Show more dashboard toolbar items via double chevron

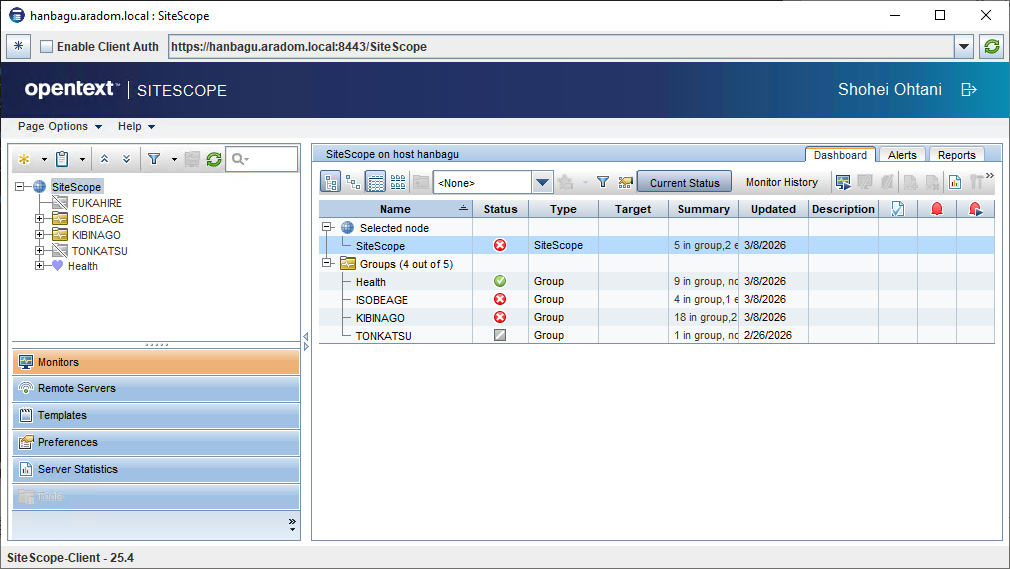tap(989, 175)
